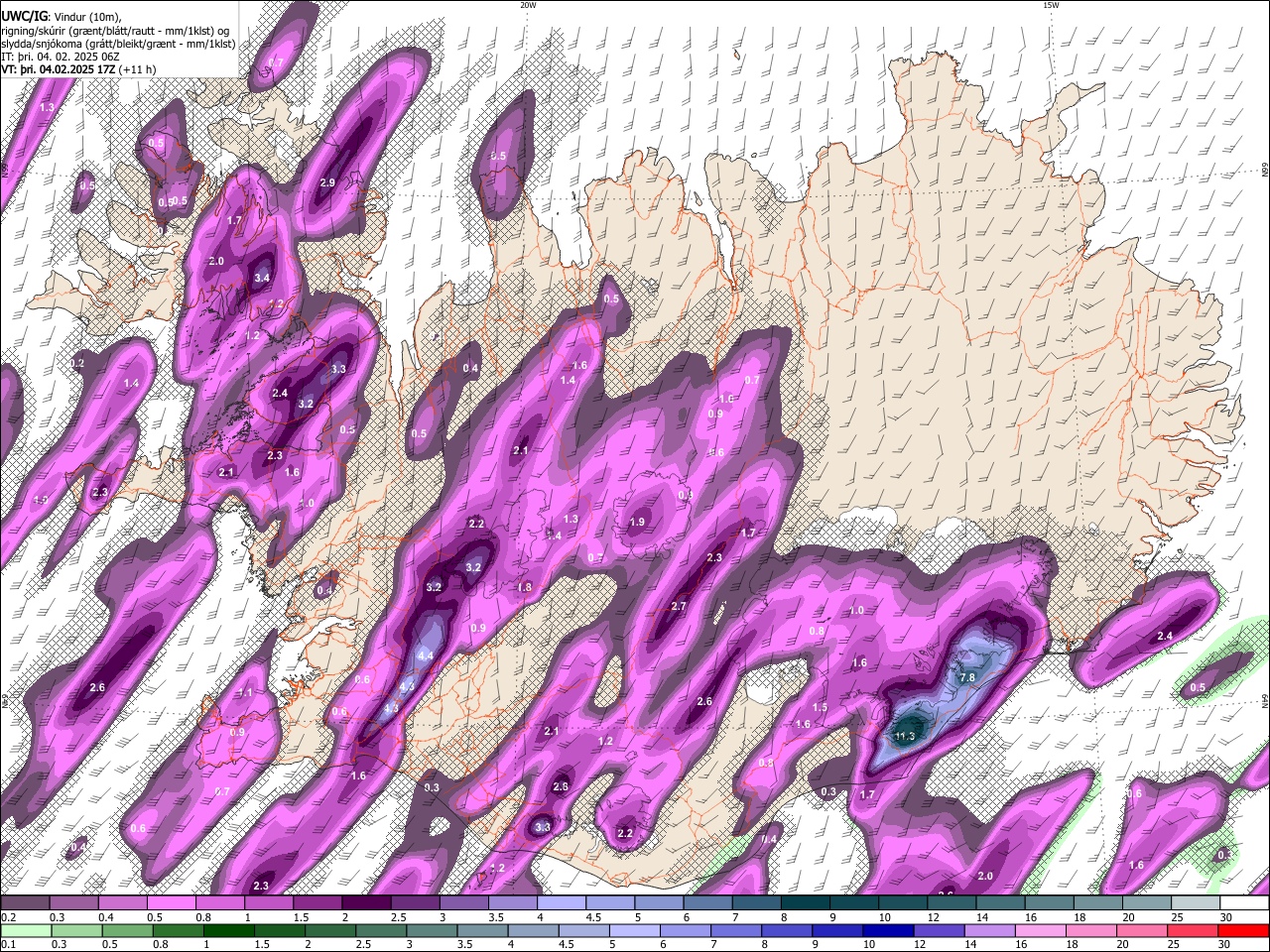Click the UWC/IG Vindur (10m) title

(61, 16)
